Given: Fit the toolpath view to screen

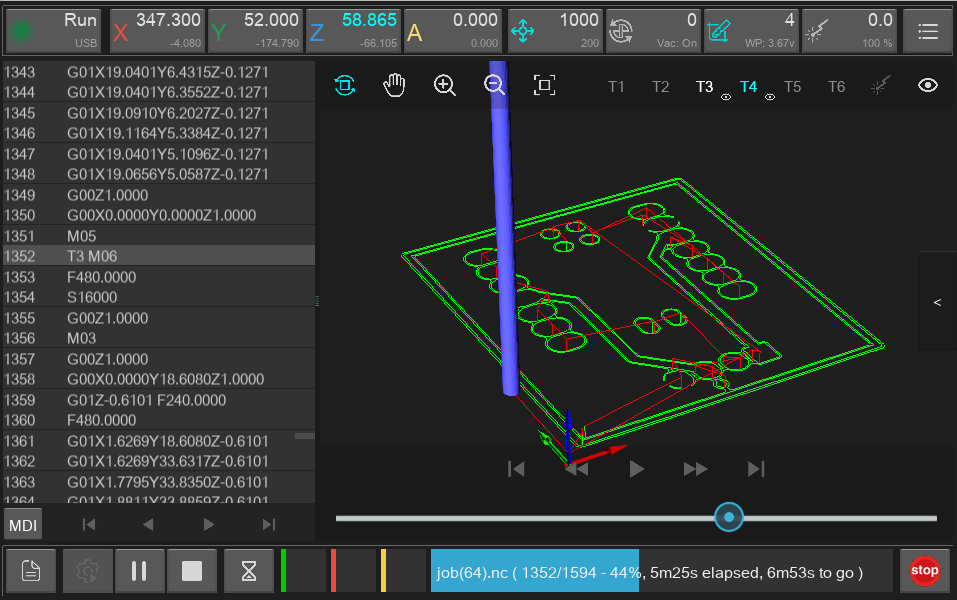Looking at the screenshot, I should pos(545,86).
